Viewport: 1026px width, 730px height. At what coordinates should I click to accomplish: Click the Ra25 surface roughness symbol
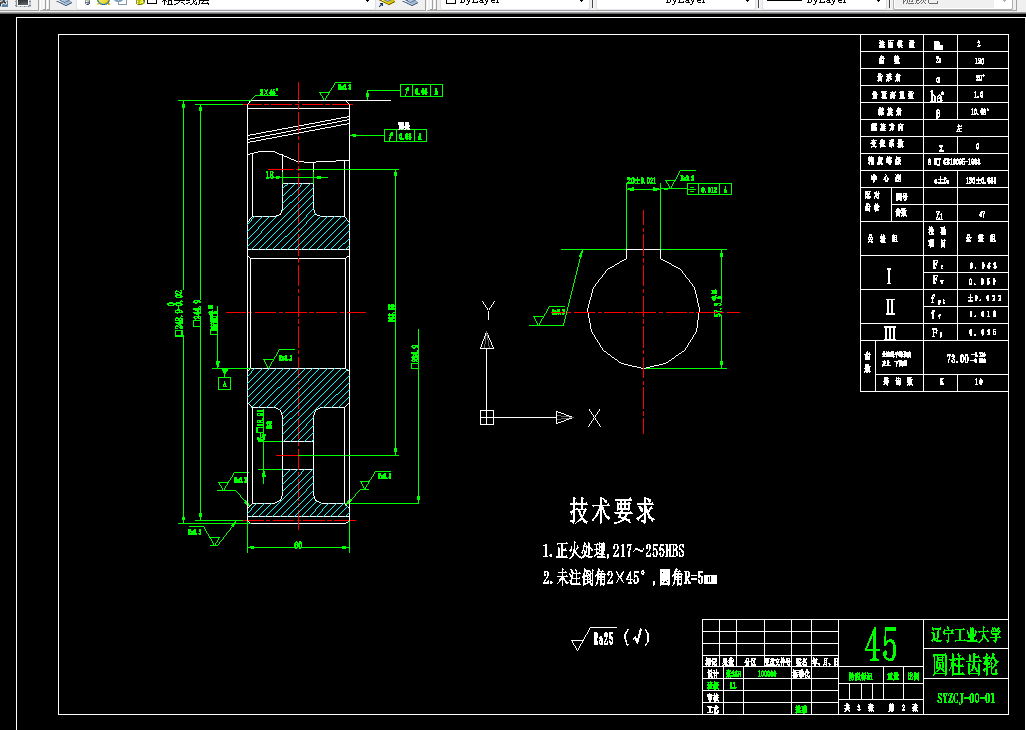[x=594, y=638]
